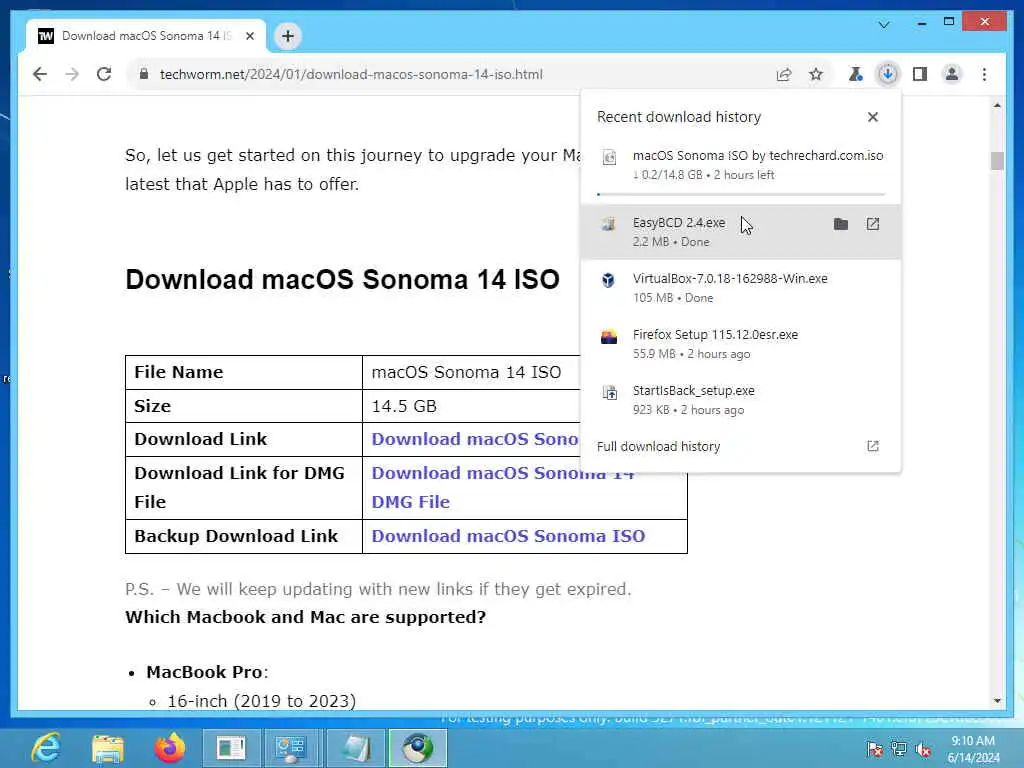Open the profile avatar icon
This screenshot has width=1024, height=768.
[952, 74]
